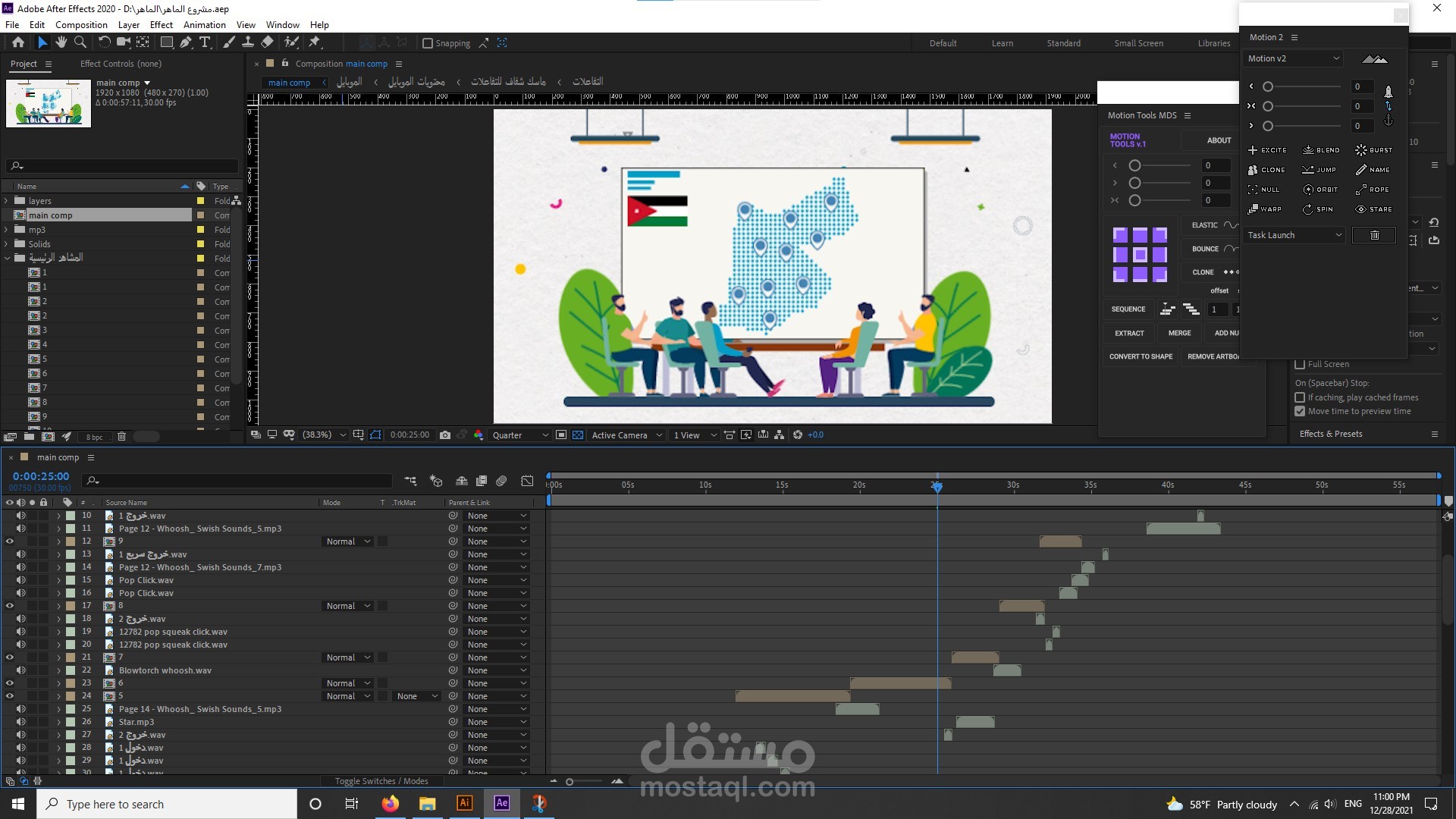The height and width of the screenshot is (819, 1456).
Task: Switch to the Small Screen workspace
Action: [1137, 43]
